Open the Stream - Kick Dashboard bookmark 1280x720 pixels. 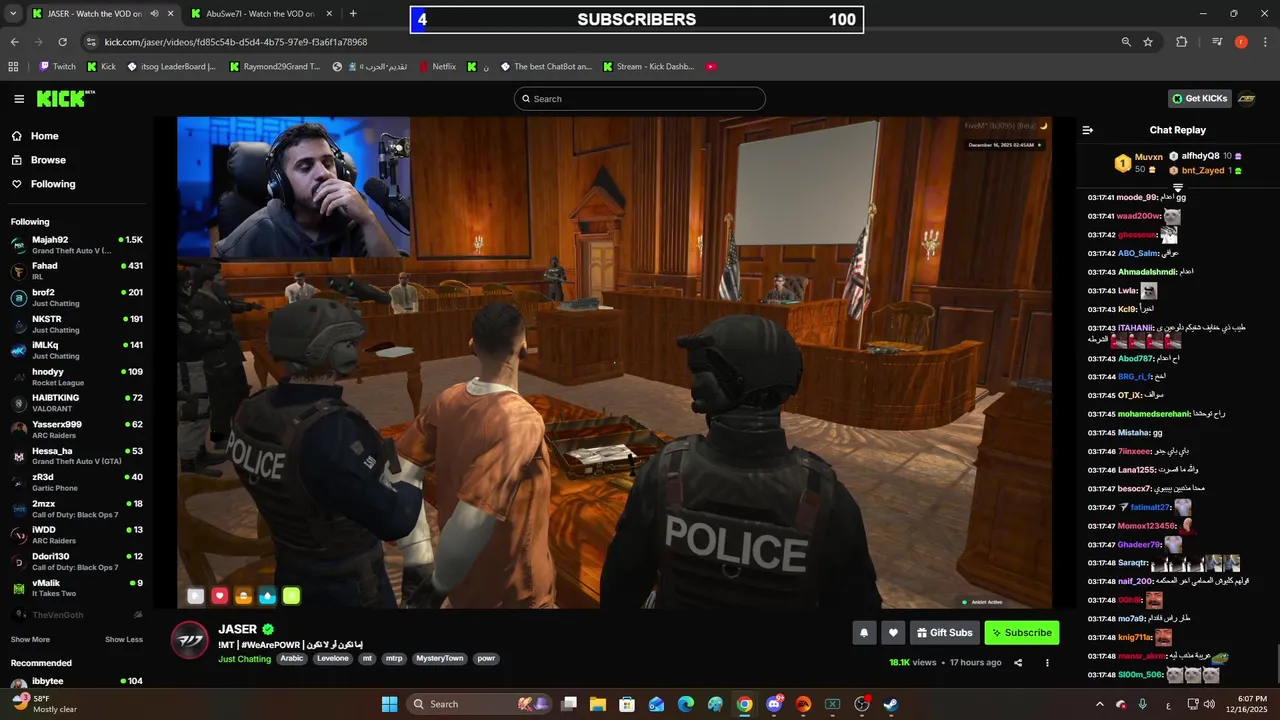pos(648,67)
